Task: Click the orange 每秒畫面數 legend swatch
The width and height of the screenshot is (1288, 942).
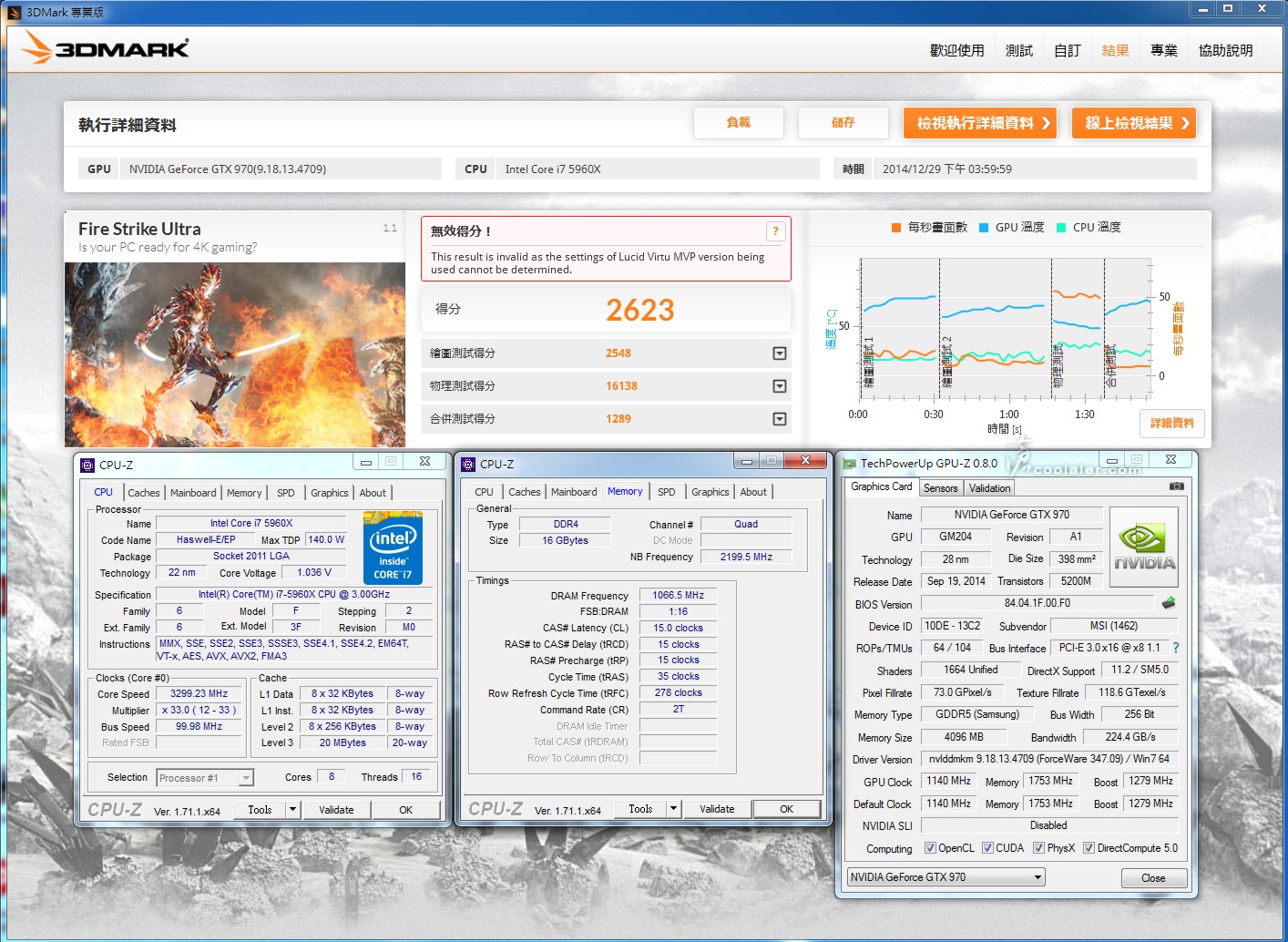Action: (896, 228)
